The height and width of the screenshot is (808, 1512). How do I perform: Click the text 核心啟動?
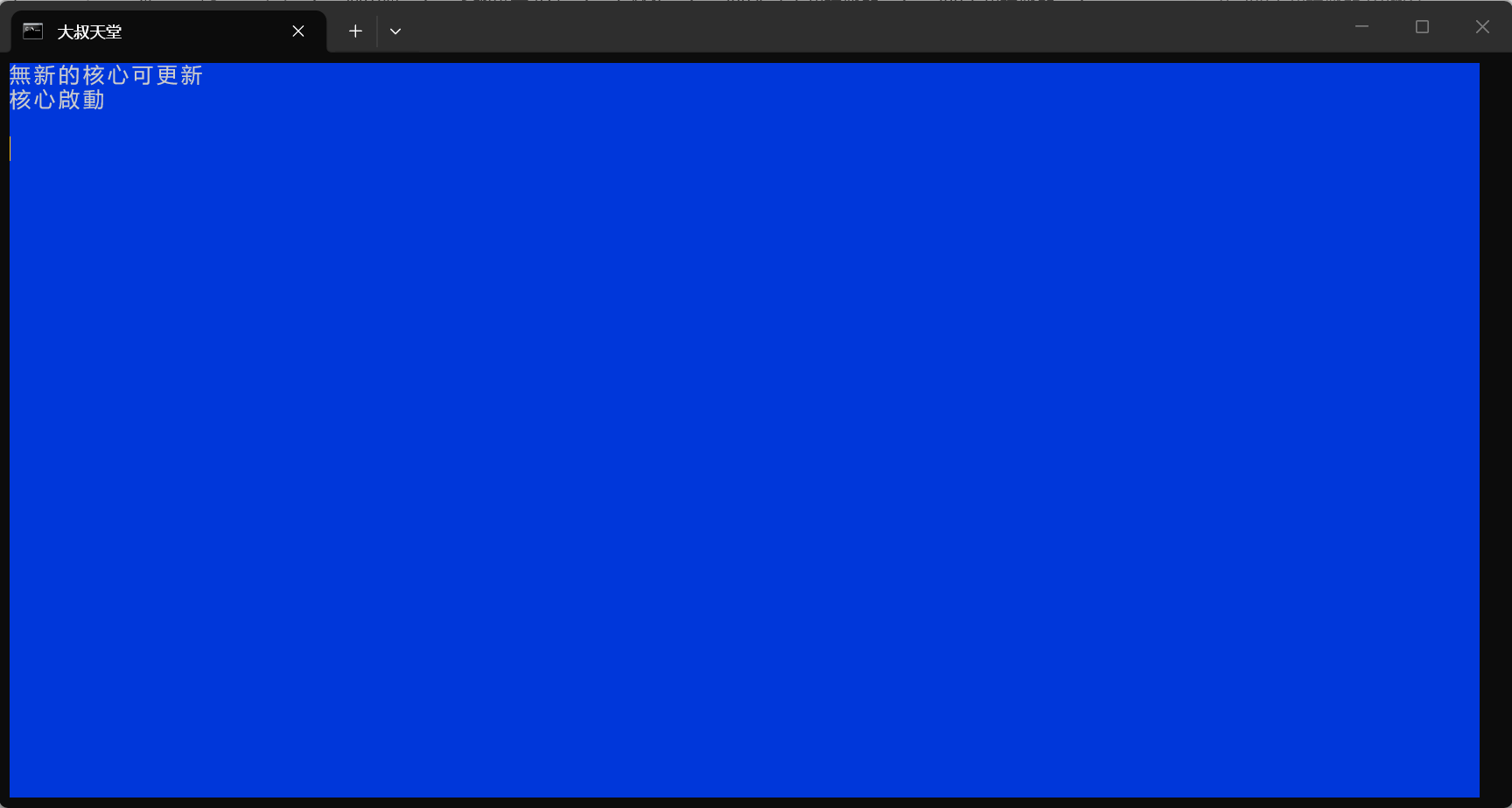(57, 100)
